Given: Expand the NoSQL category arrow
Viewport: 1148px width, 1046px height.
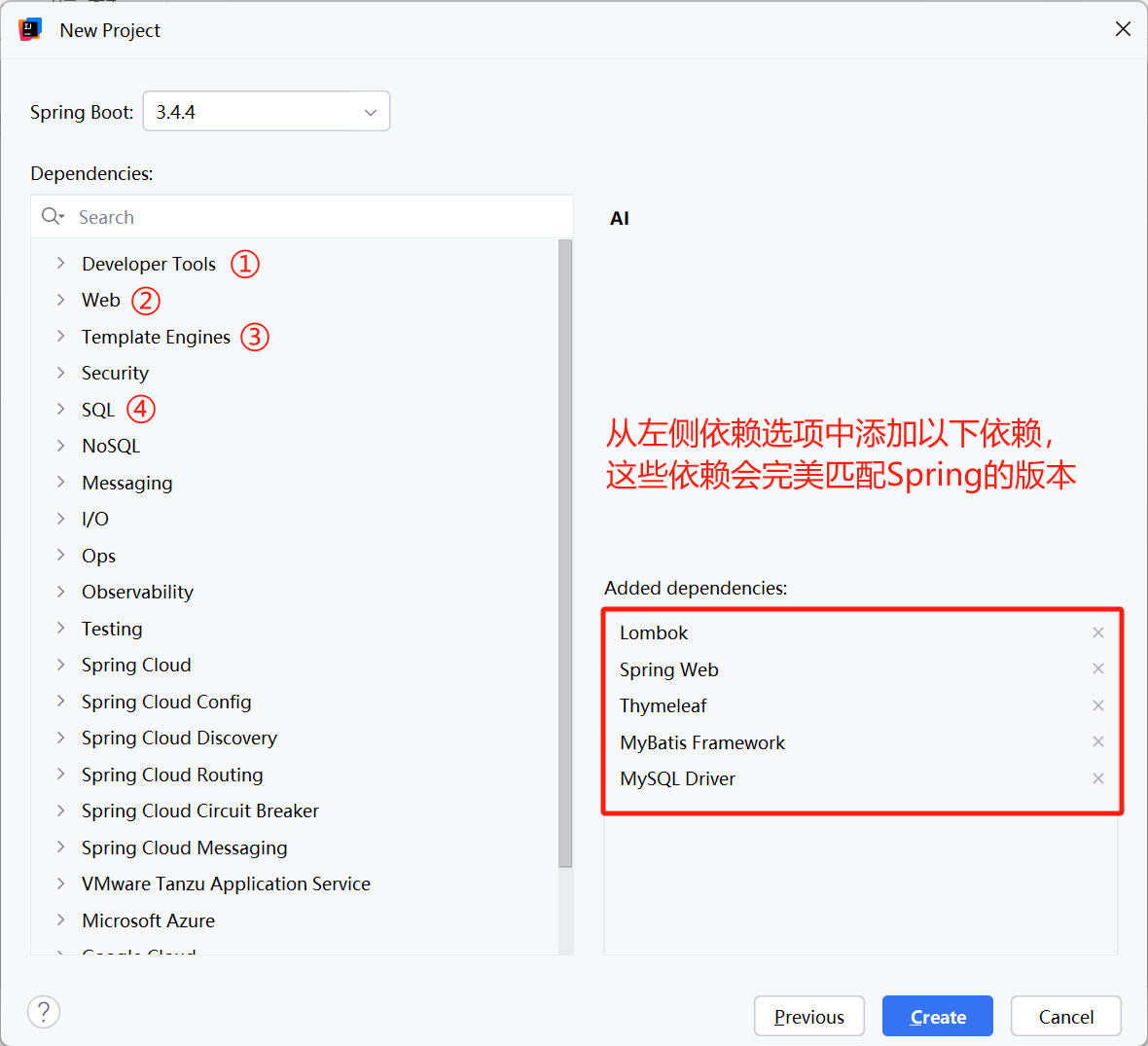Looking at the screenshot, I should [x=60, y=446].
